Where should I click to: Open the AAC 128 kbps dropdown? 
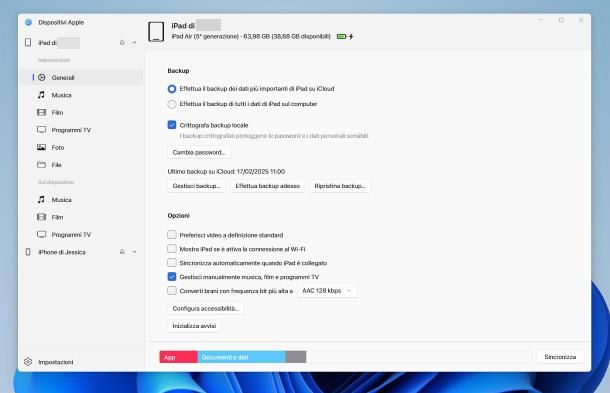pos(327,291)
